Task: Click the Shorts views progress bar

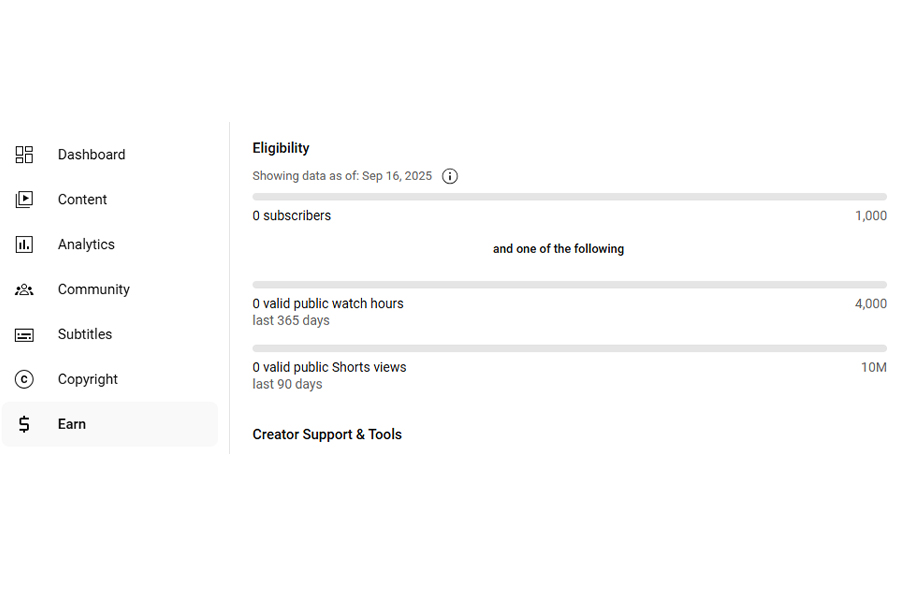Action: [569, 348]
